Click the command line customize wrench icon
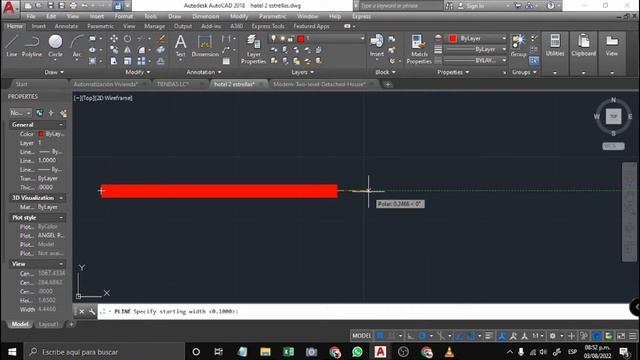Screen dimensions: 640x360 [92, 311]
